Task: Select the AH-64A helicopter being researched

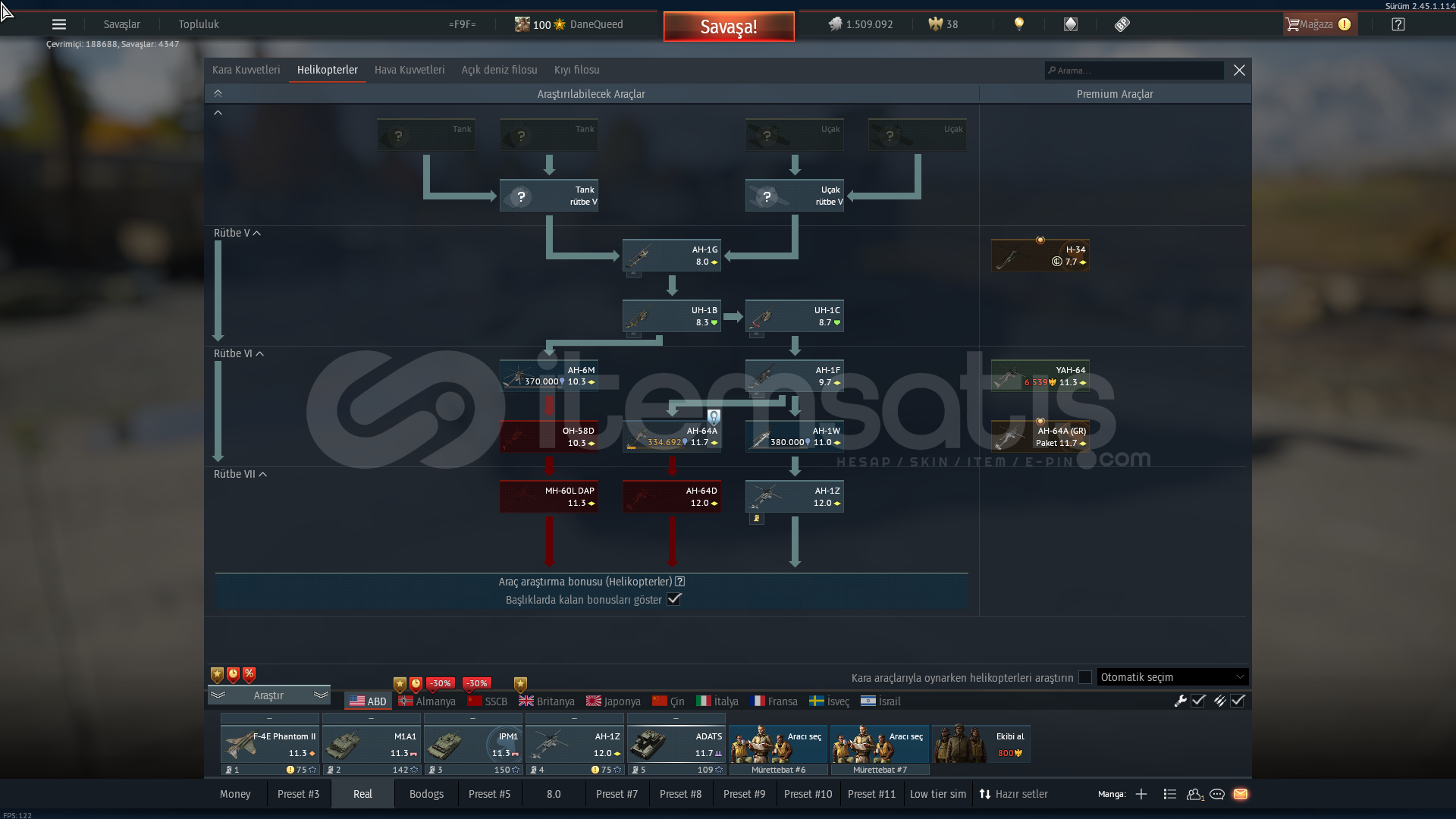Action: click(671, 437)
